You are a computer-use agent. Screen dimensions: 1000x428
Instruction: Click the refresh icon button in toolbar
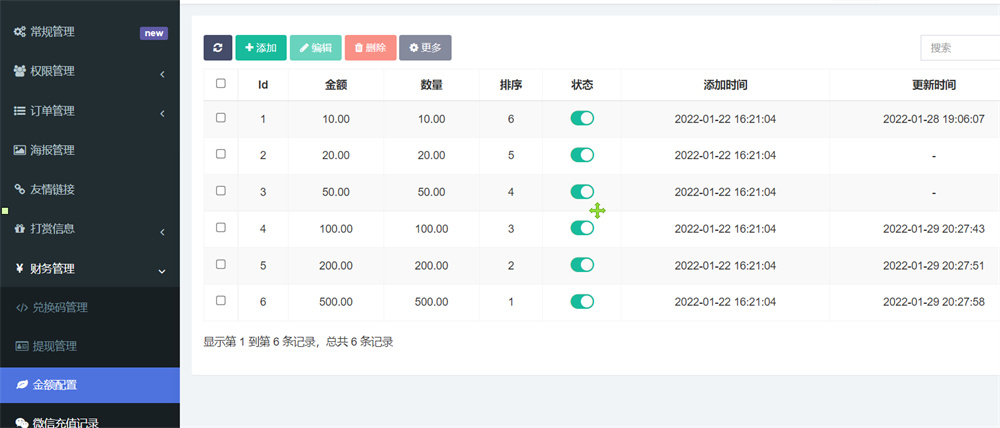[218, 47]
